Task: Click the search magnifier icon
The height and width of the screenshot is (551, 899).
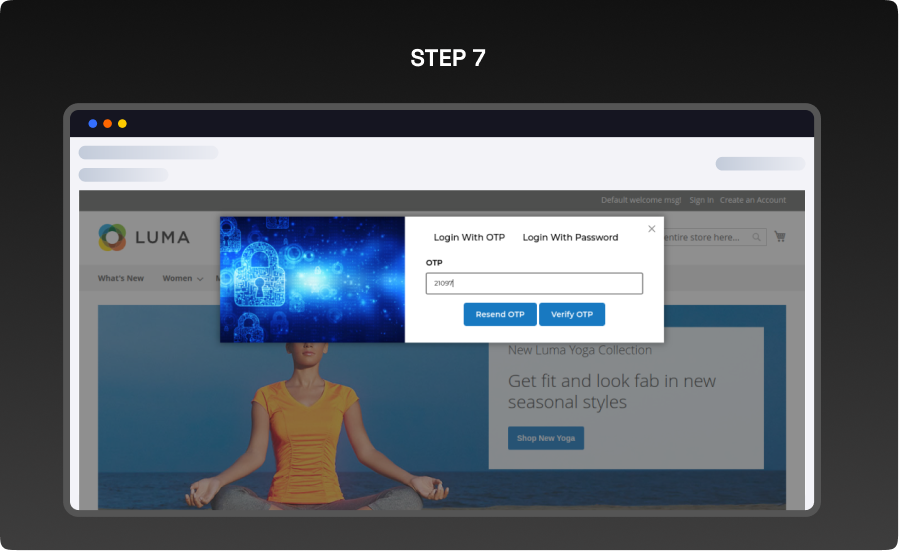Action: coord(757,237)
